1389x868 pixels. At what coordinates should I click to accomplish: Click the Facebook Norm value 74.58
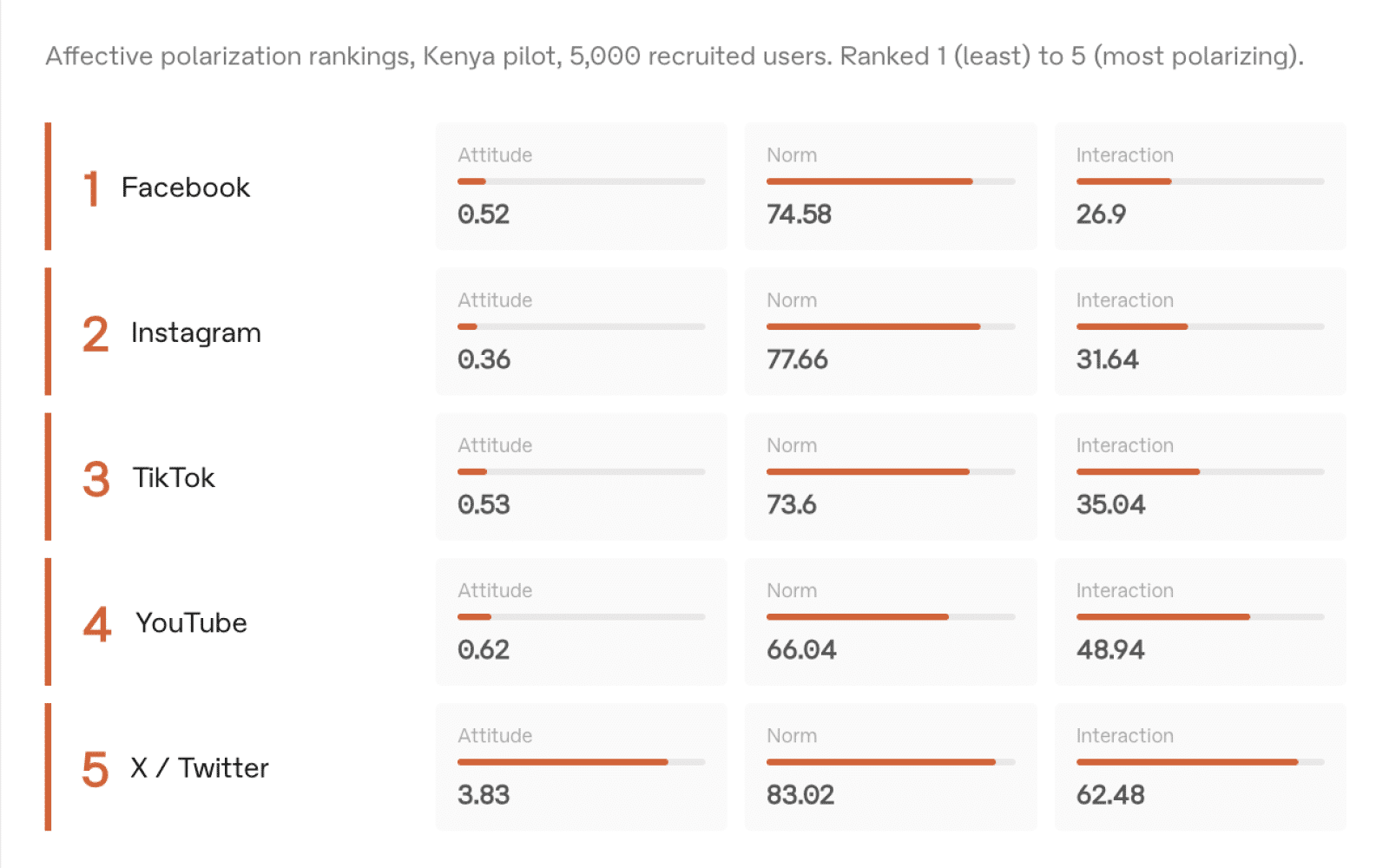[799, 214]
